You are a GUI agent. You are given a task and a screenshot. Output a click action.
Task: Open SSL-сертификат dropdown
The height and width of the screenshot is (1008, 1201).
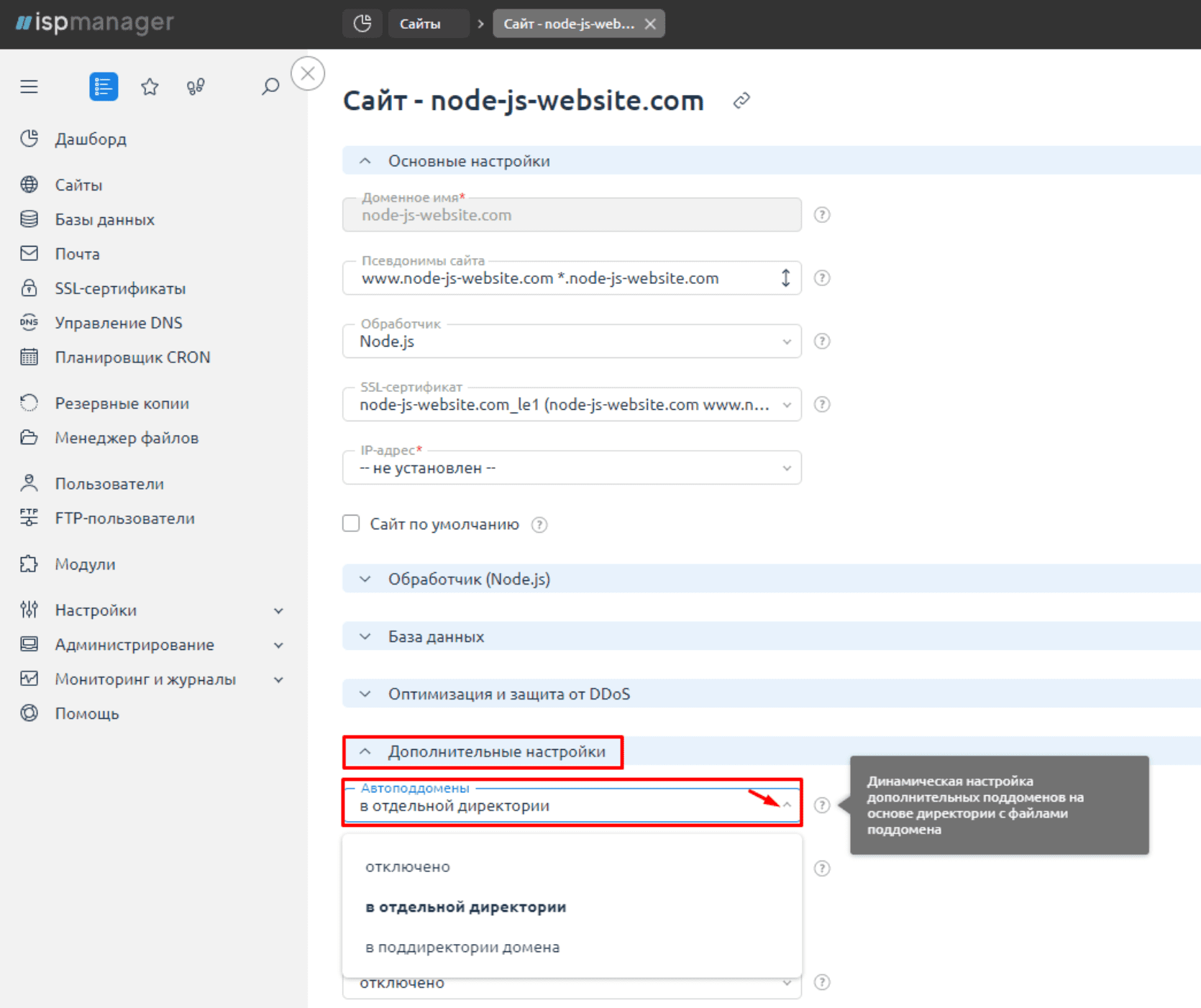point(572,405)
